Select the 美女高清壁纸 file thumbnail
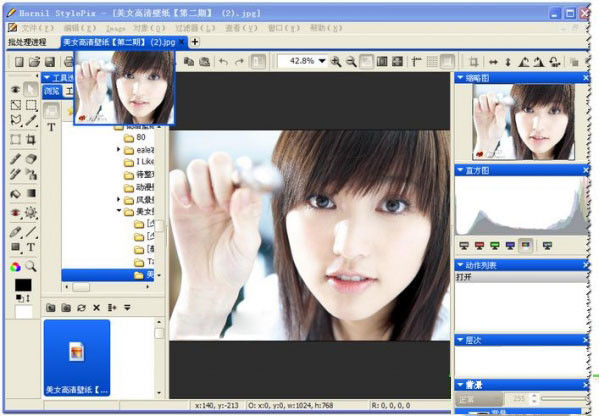 point(77,358)
